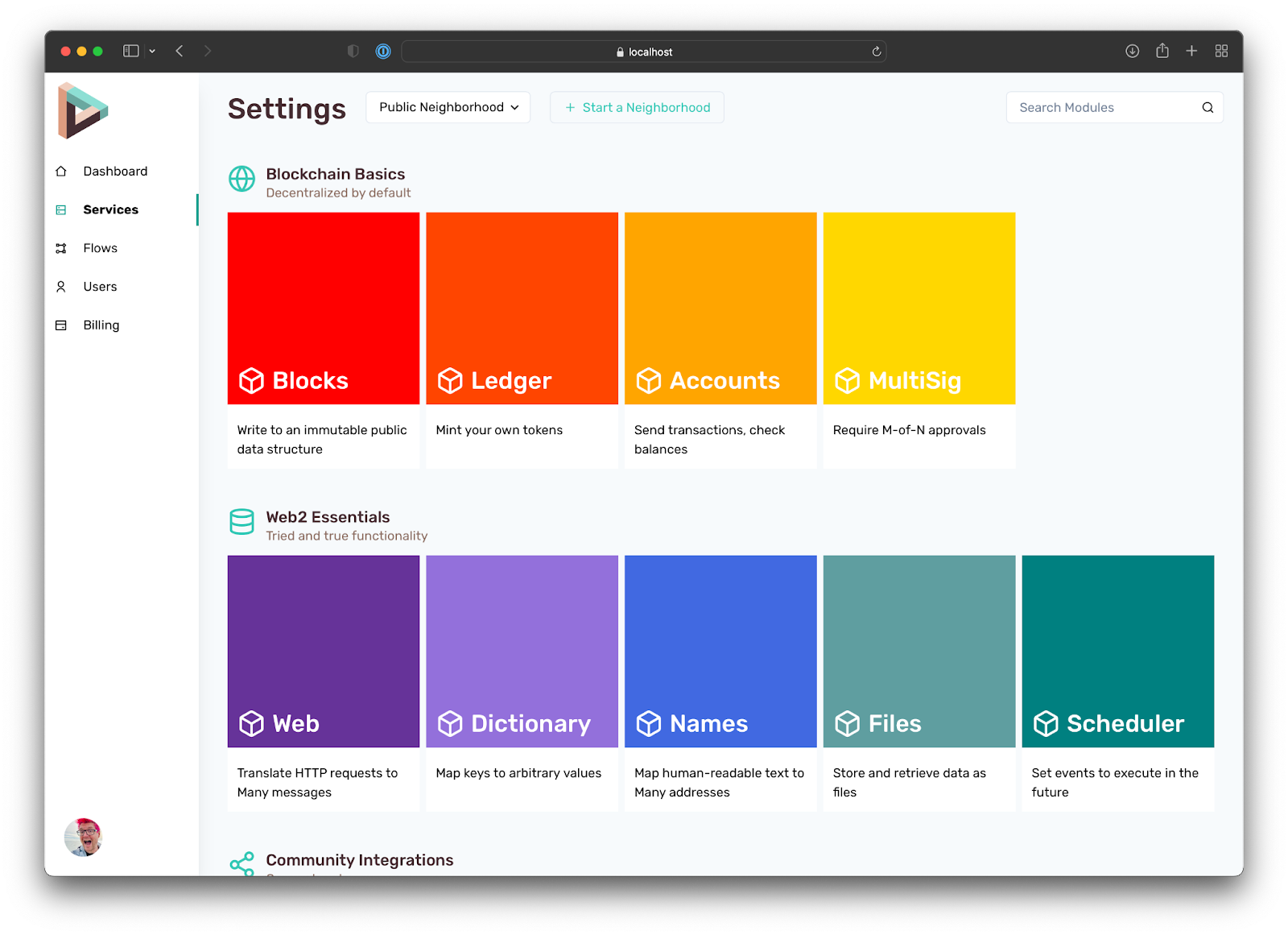Click the 1Password extension icon
The width and height of the screenshot is (1288, 935).
tap(383, 52)
